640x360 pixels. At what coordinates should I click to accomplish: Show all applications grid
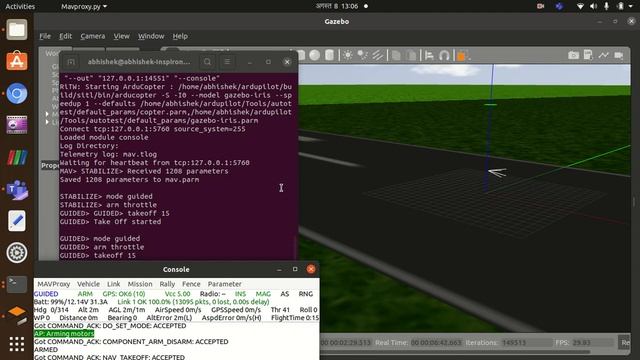click(x=17, y=344)
